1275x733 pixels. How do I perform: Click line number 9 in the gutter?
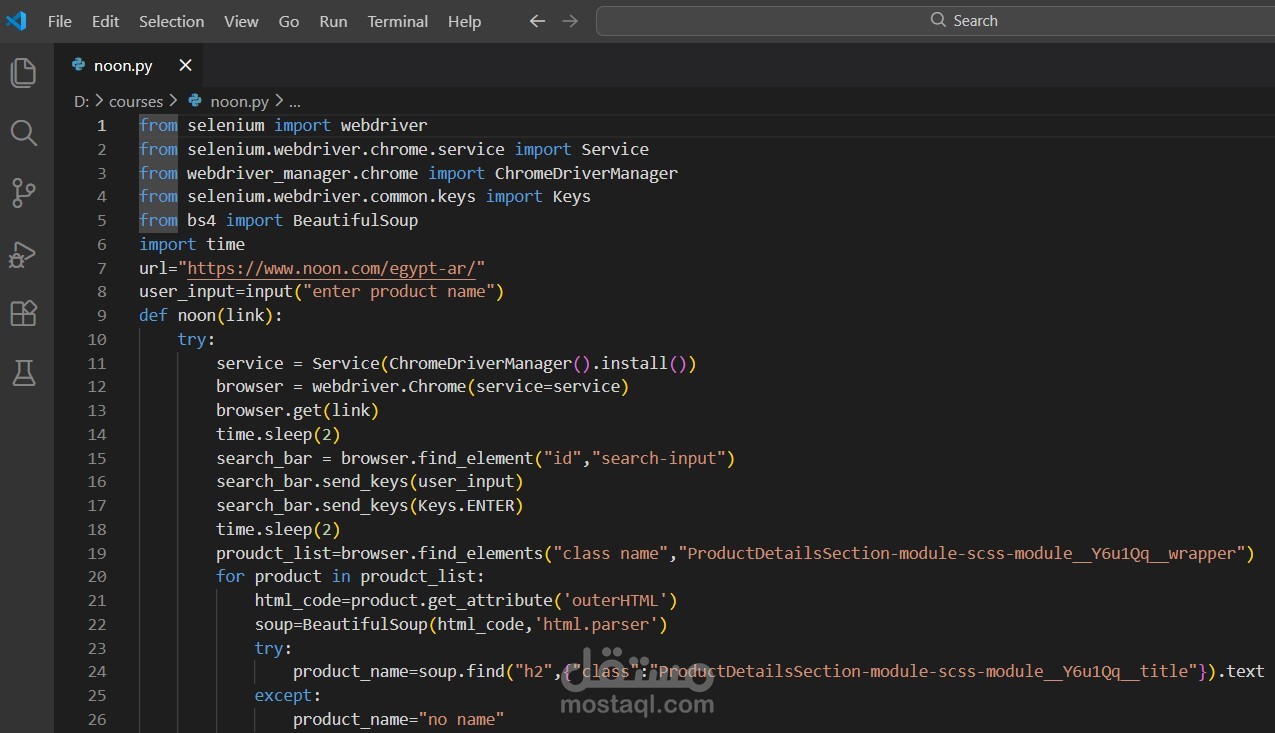pos(101,315)
